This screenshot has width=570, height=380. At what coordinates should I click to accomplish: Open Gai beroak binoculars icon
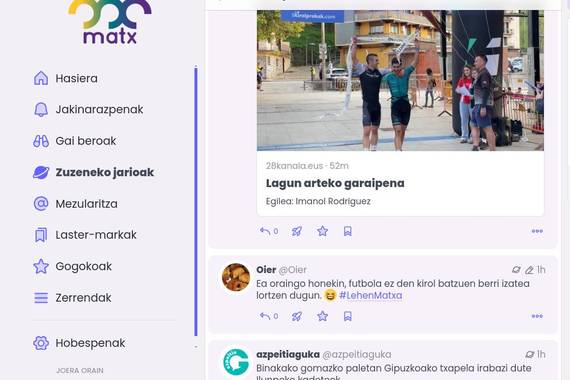(41, 141)
